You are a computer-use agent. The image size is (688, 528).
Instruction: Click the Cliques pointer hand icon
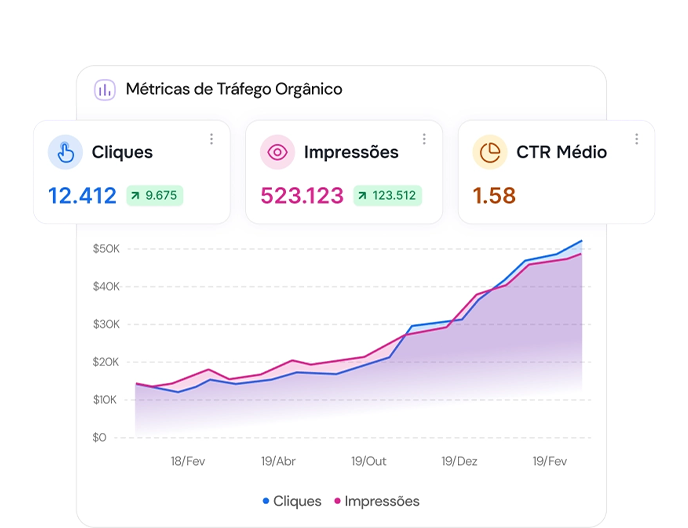pos(66,153)
